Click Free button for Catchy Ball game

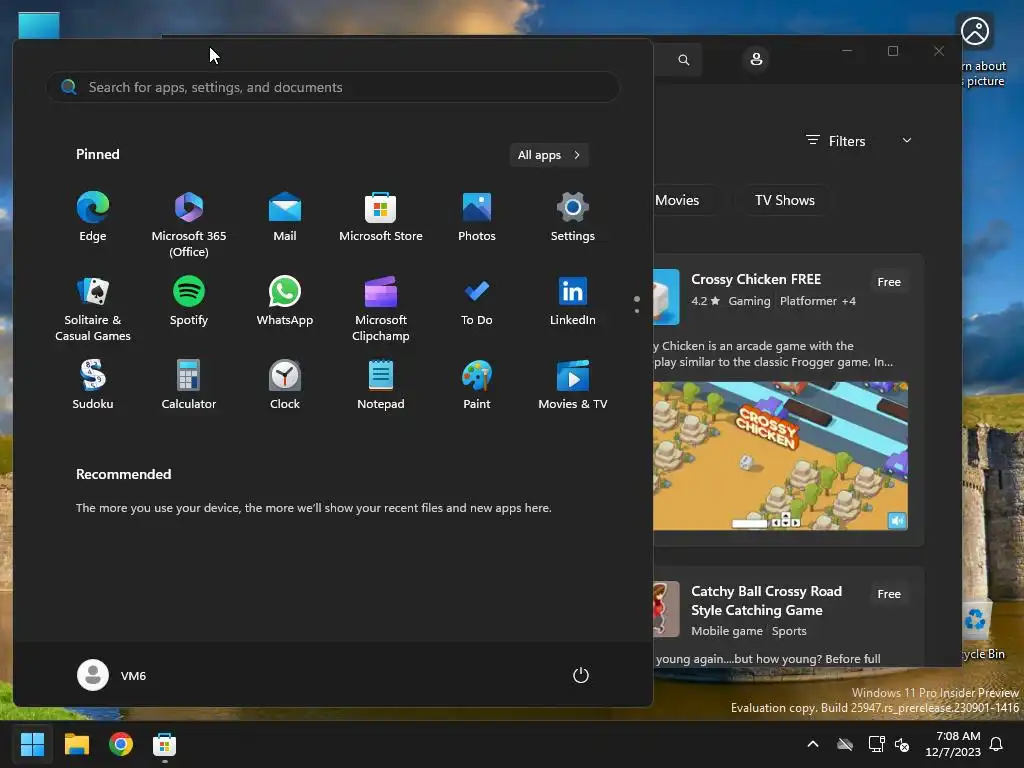(x=889, y=594)
